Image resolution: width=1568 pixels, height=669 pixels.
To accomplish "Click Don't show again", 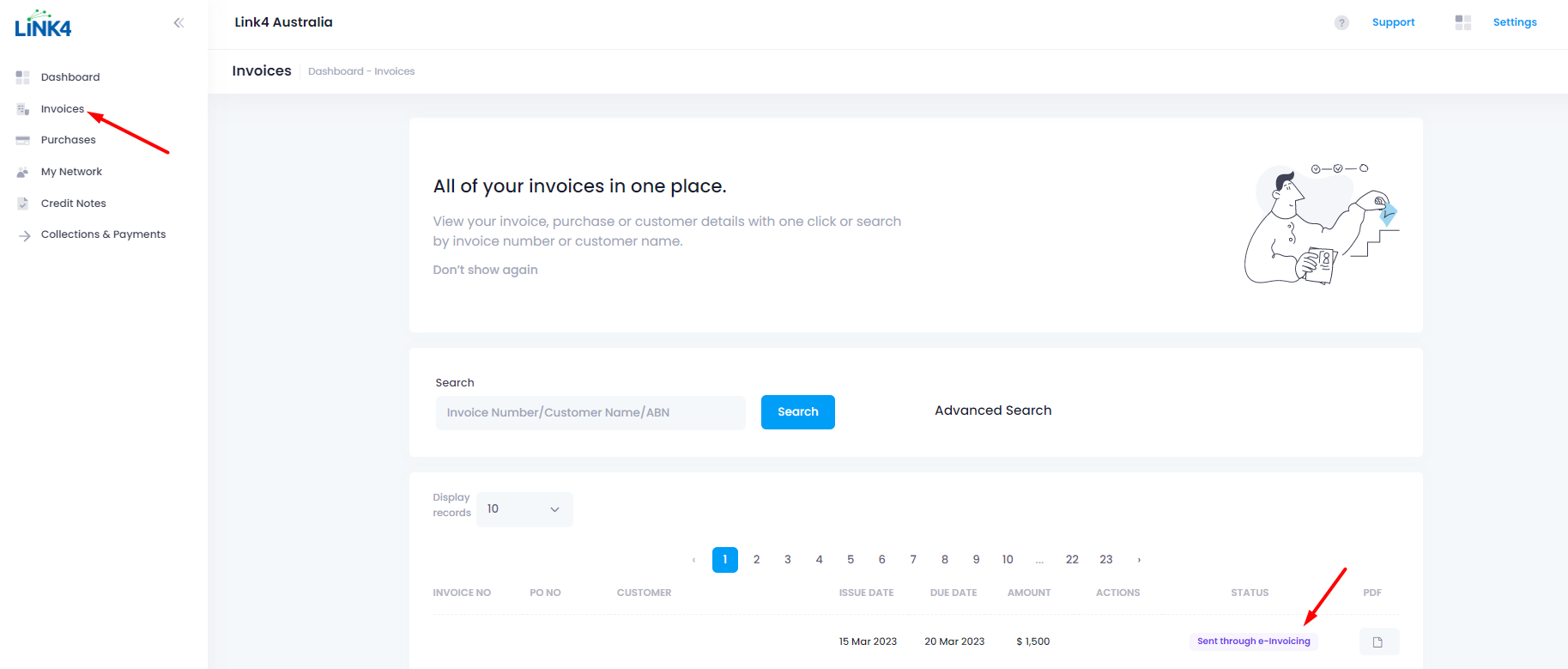I will 485,270.
